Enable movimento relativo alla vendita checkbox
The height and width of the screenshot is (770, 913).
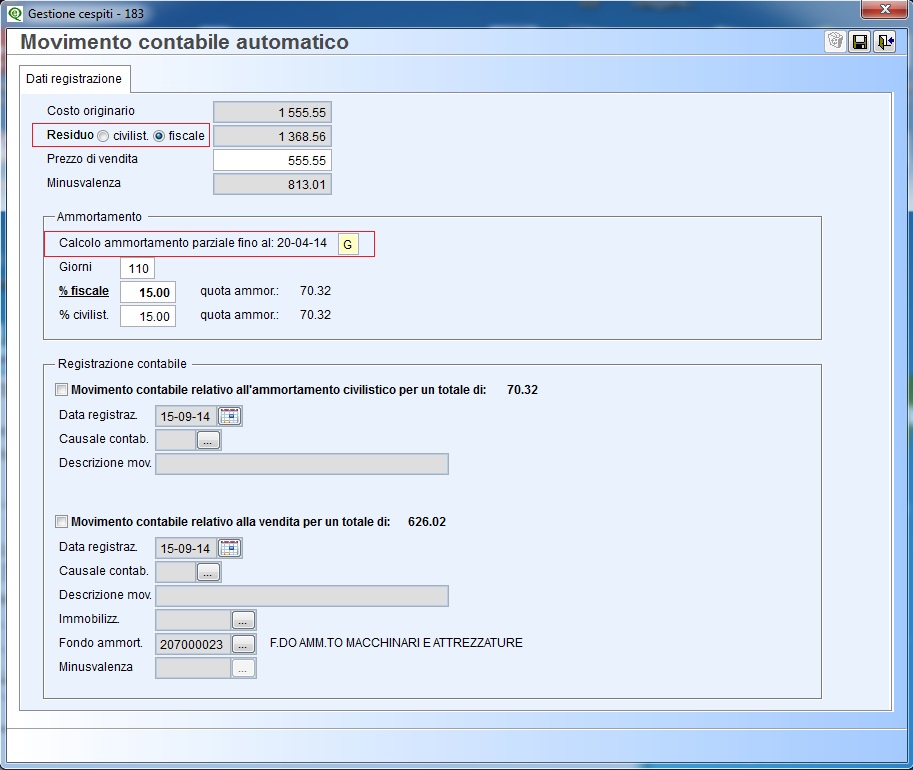(62, 521)
